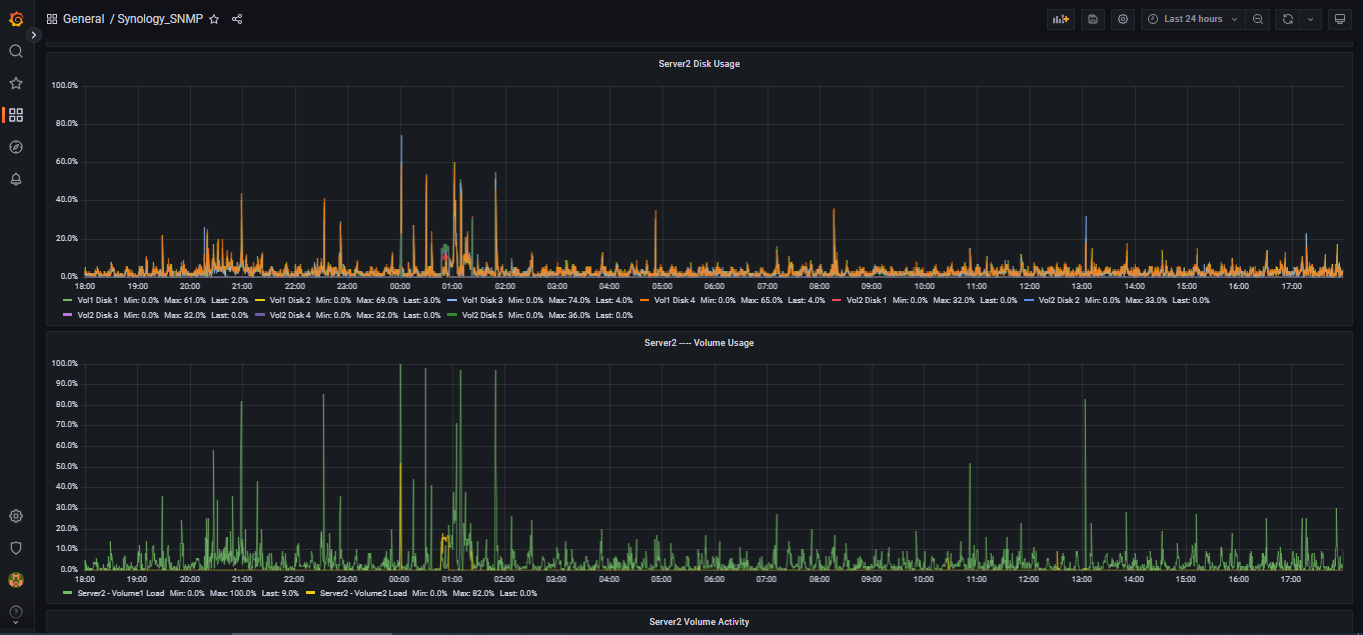Open the Last 24 hours time picker
This screenshot has width=1363, height=635.
[x=1192, y=19]
